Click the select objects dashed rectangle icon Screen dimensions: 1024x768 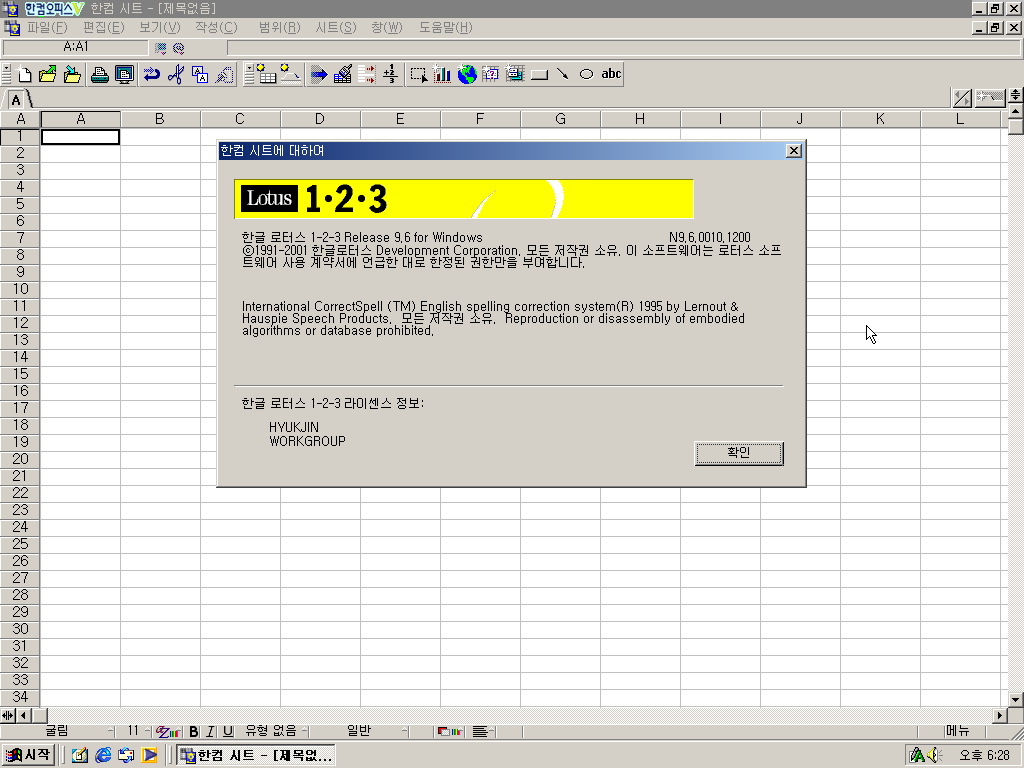point(419,74)
